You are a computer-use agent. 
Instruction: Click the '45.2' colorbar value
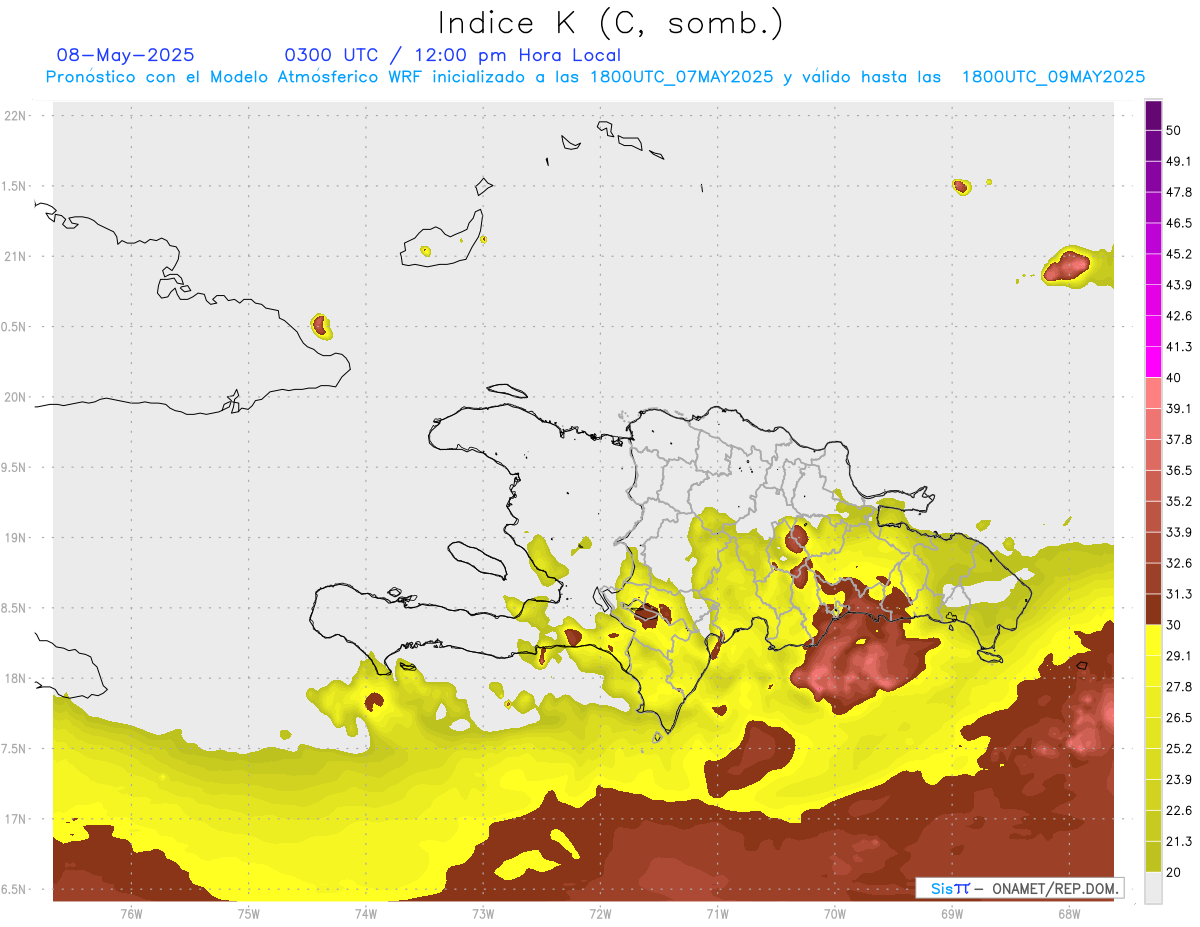(1179, 254)
